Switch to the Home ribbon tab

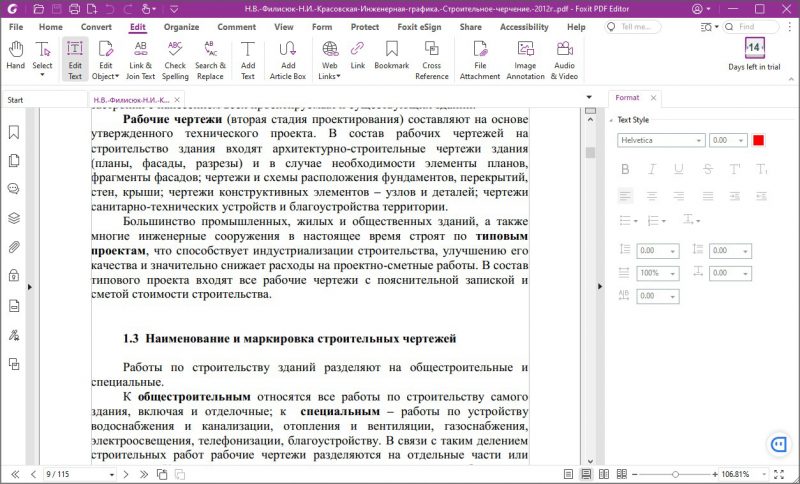[51, 27]
